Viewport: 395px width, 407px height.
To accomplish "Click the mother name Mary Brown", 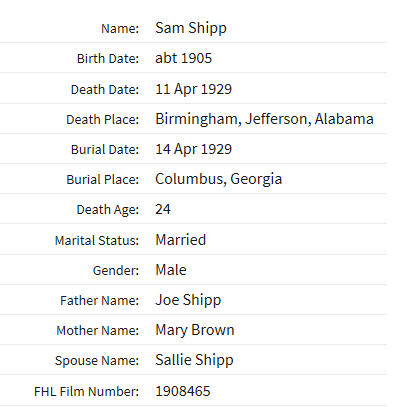I will (x=195, y=330).
